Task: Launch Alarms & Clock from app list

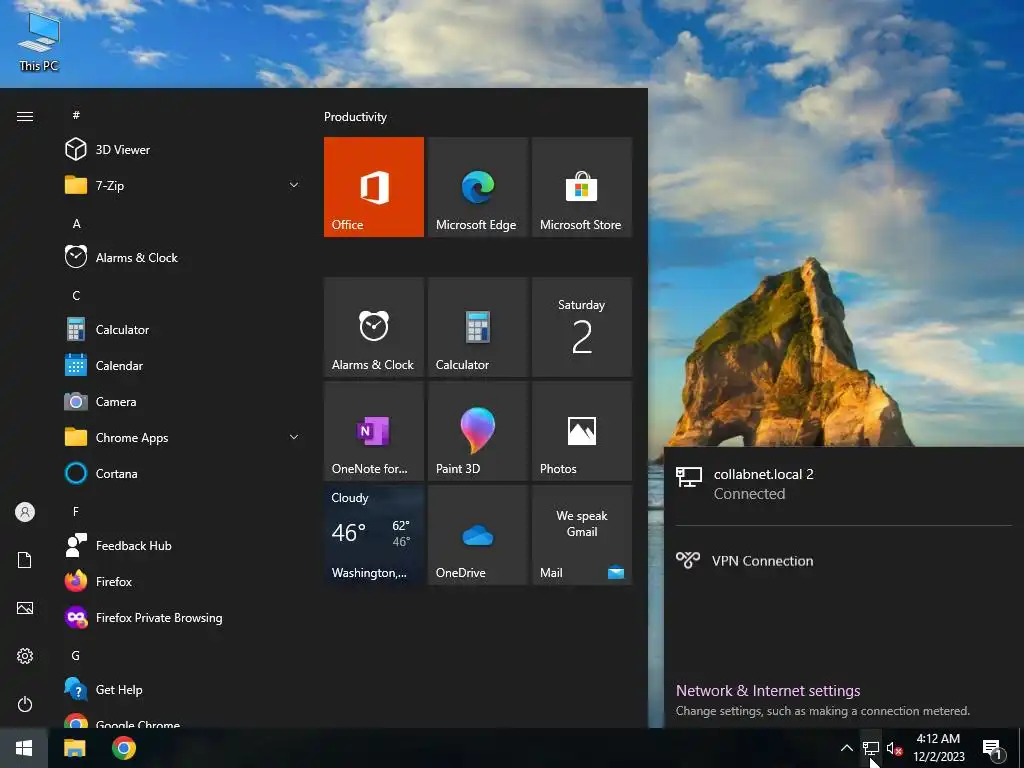Action: (x=183, y=257)
